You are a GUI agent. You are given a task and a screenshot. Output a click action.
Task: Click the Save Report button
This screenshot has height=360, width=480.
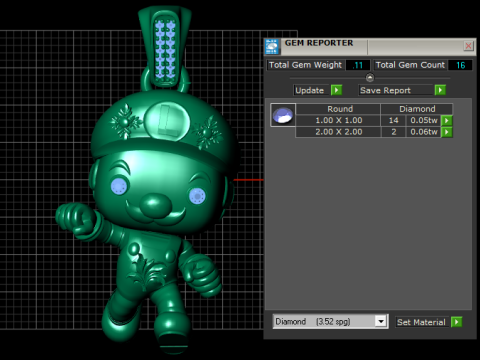(x=396, y=90)
